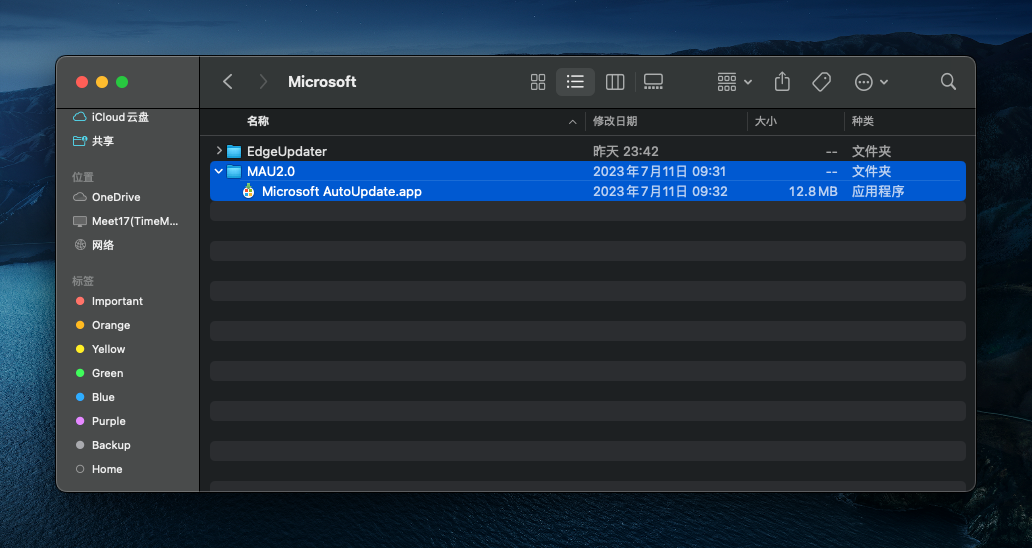Filter by the Orange tag
Image resolution: width=1032 pixels, height=548 pixels.
click(x=111, y=325)
